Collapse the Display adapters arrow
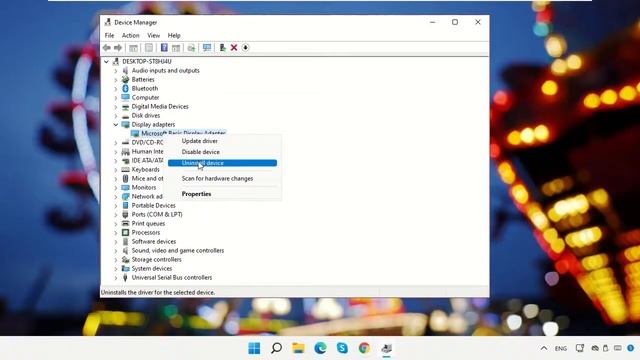 pyautogui.click(x=116, y=124)
